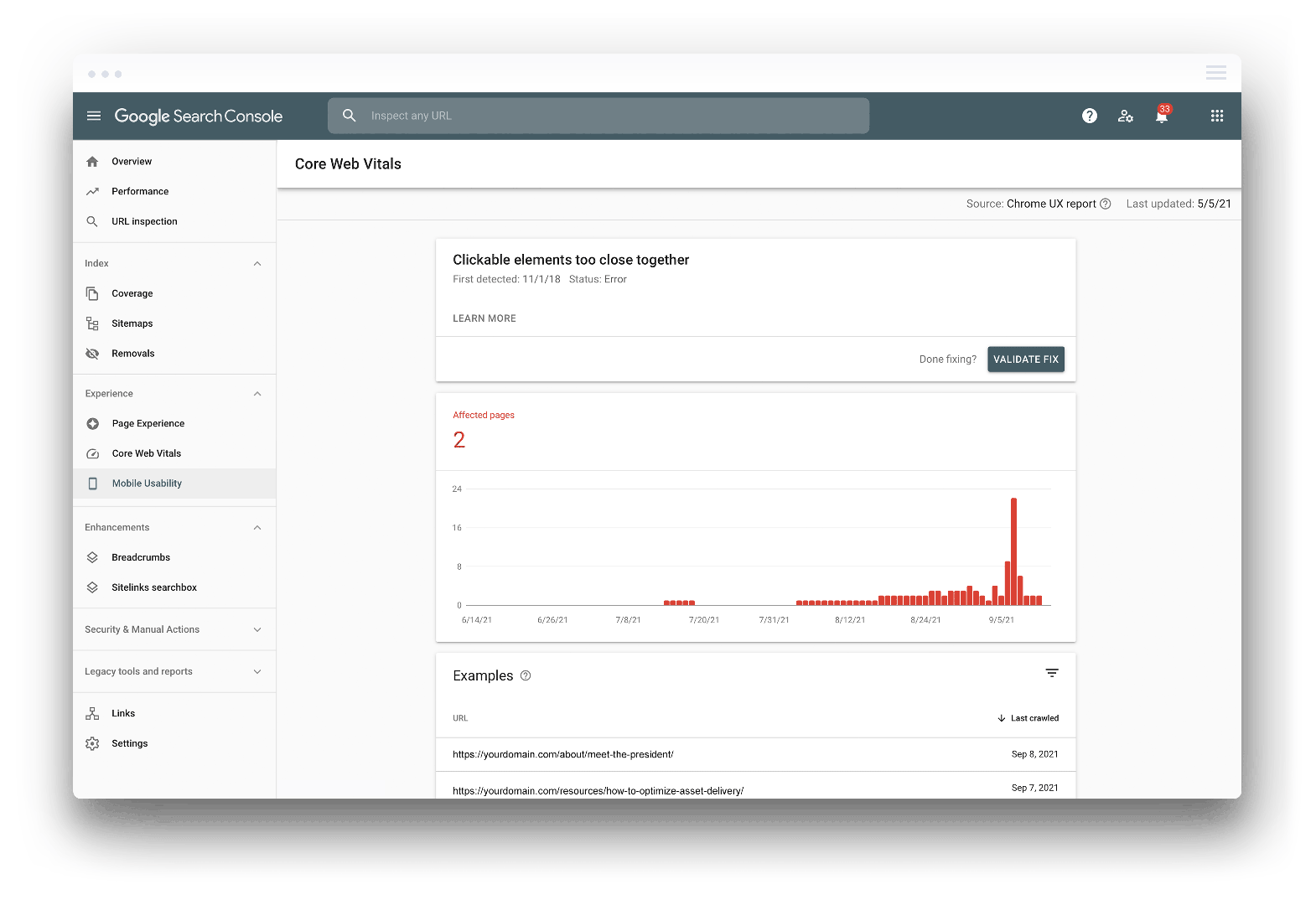This screenshot has width=1316, height=900.
Task: Click the 9/5/21 axis label
Action: (1001, 620)
